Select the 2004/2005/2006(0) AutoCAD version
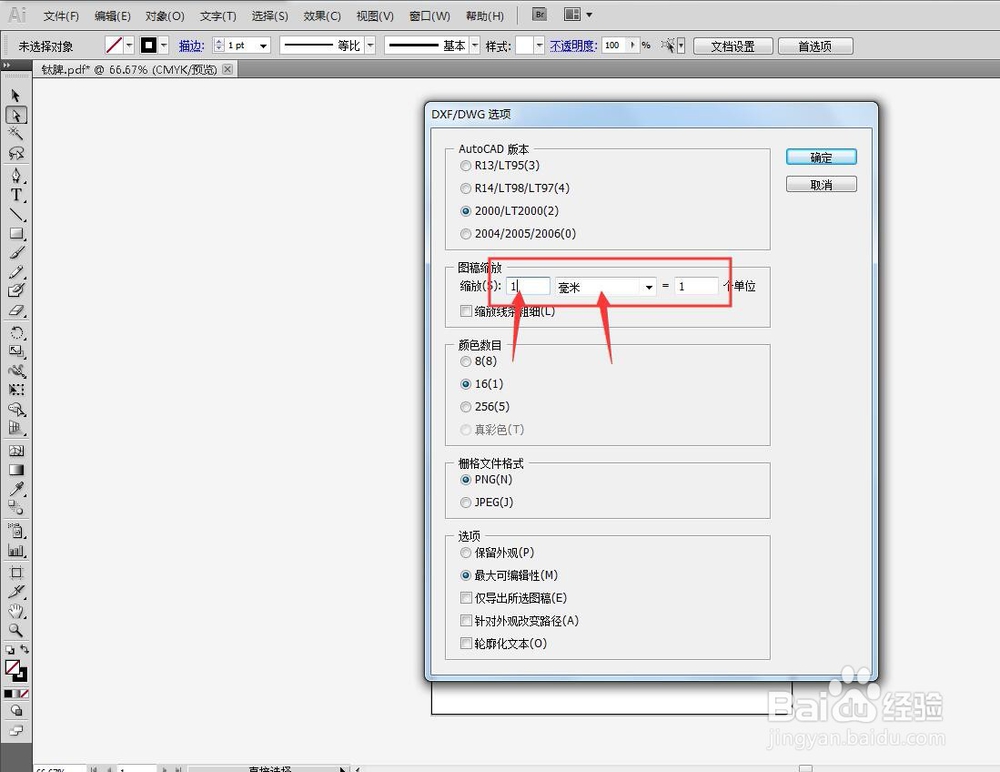Screen dimensions: 1000x772 [465, 233]
